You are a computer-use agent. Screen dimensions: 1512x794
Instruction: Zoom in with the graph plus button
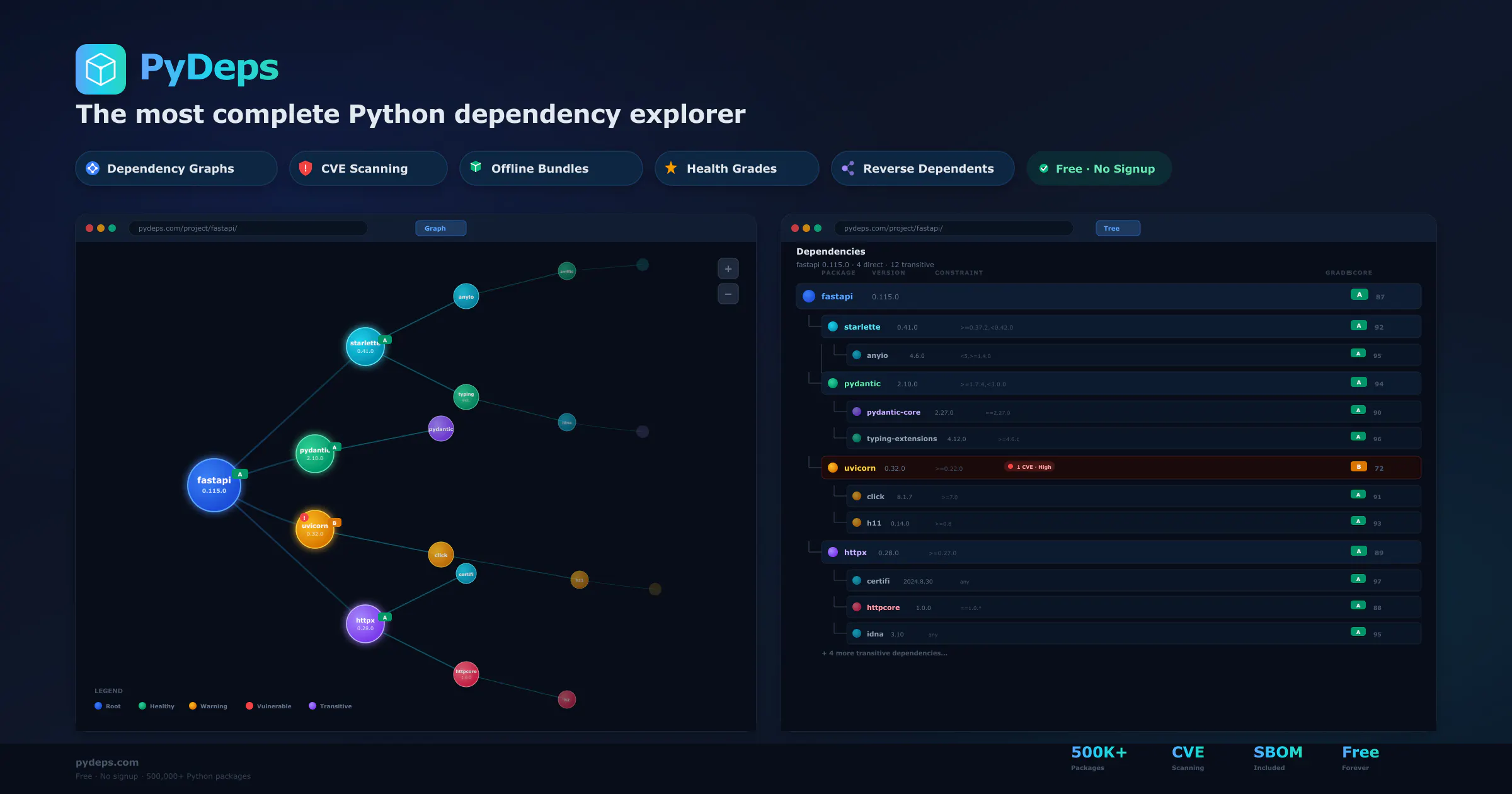point(728,269)
